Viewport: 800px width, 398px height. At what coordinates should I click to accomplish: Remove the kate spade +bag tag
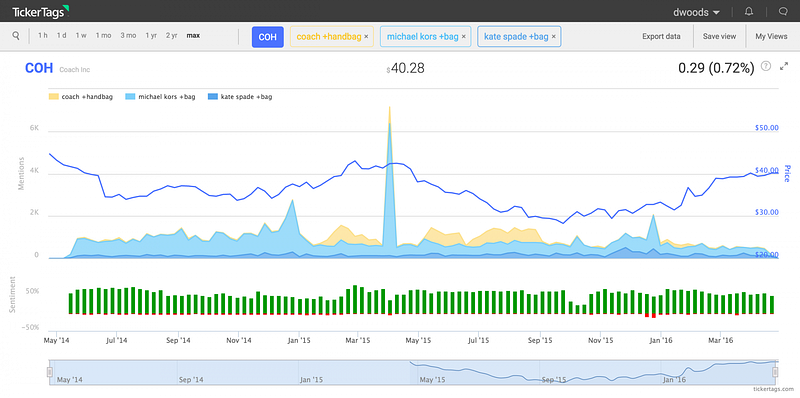pos(554,37)
